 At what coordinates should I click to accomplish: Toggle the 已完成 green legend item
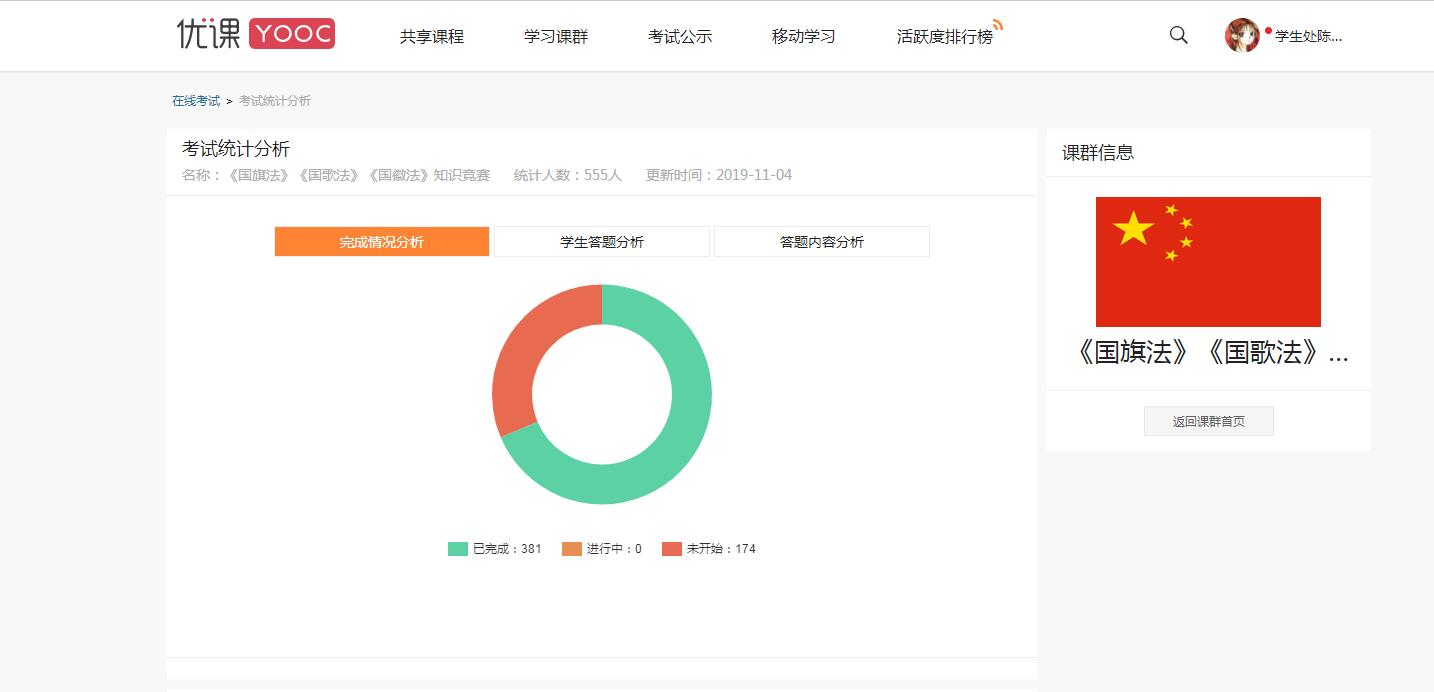[x=495, y=549]
